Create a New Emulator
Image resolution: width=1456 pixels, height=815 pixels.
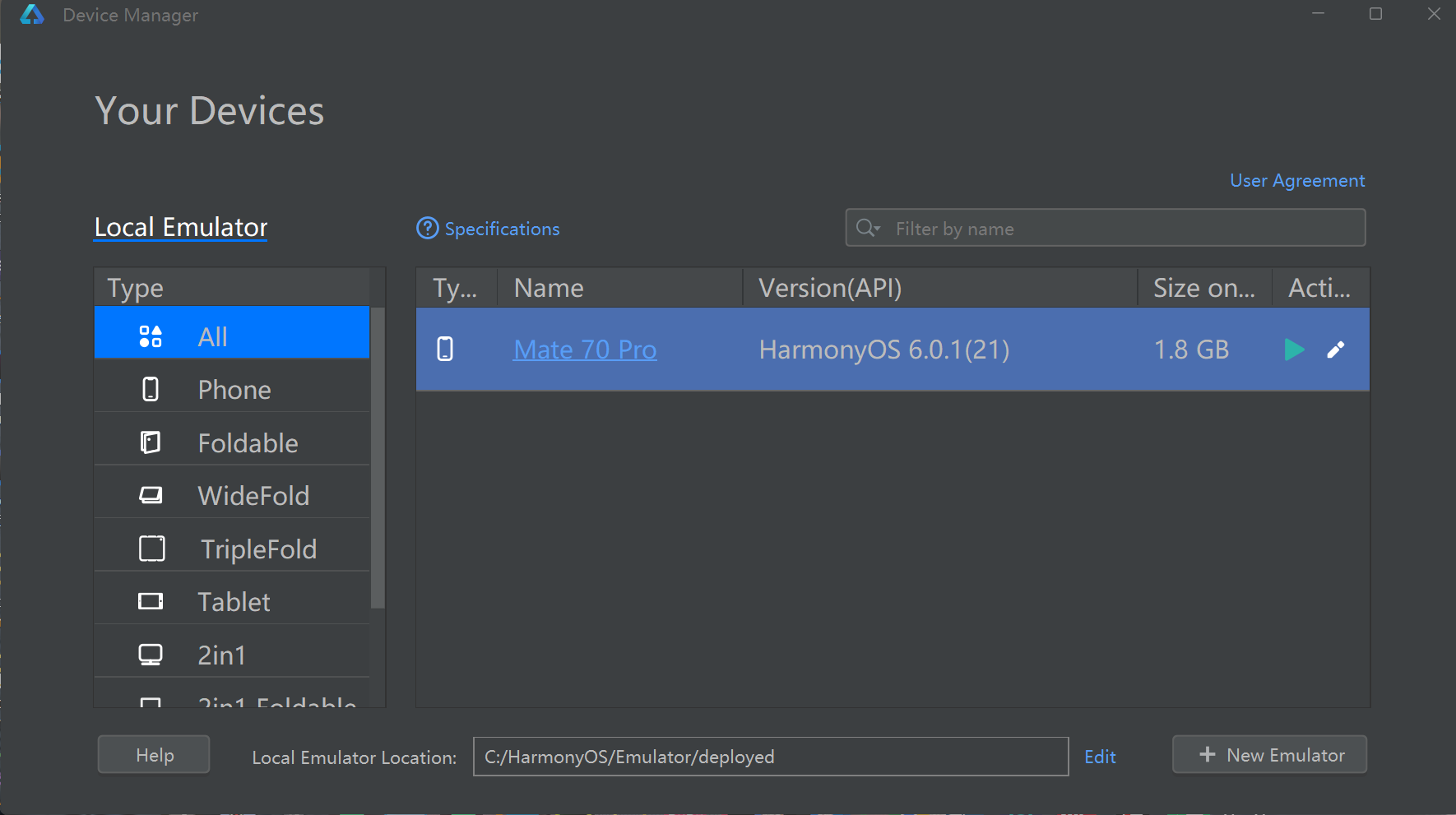click(1269, 755)
